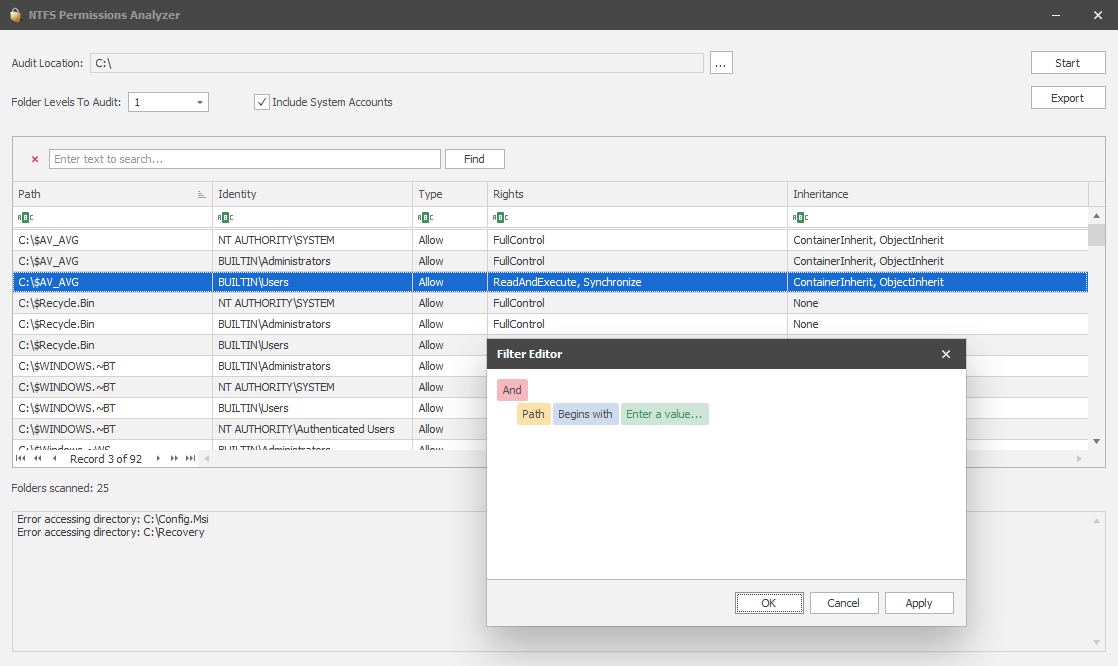Jump to last record in navigator
The image size is (1118, 666).
190,459
